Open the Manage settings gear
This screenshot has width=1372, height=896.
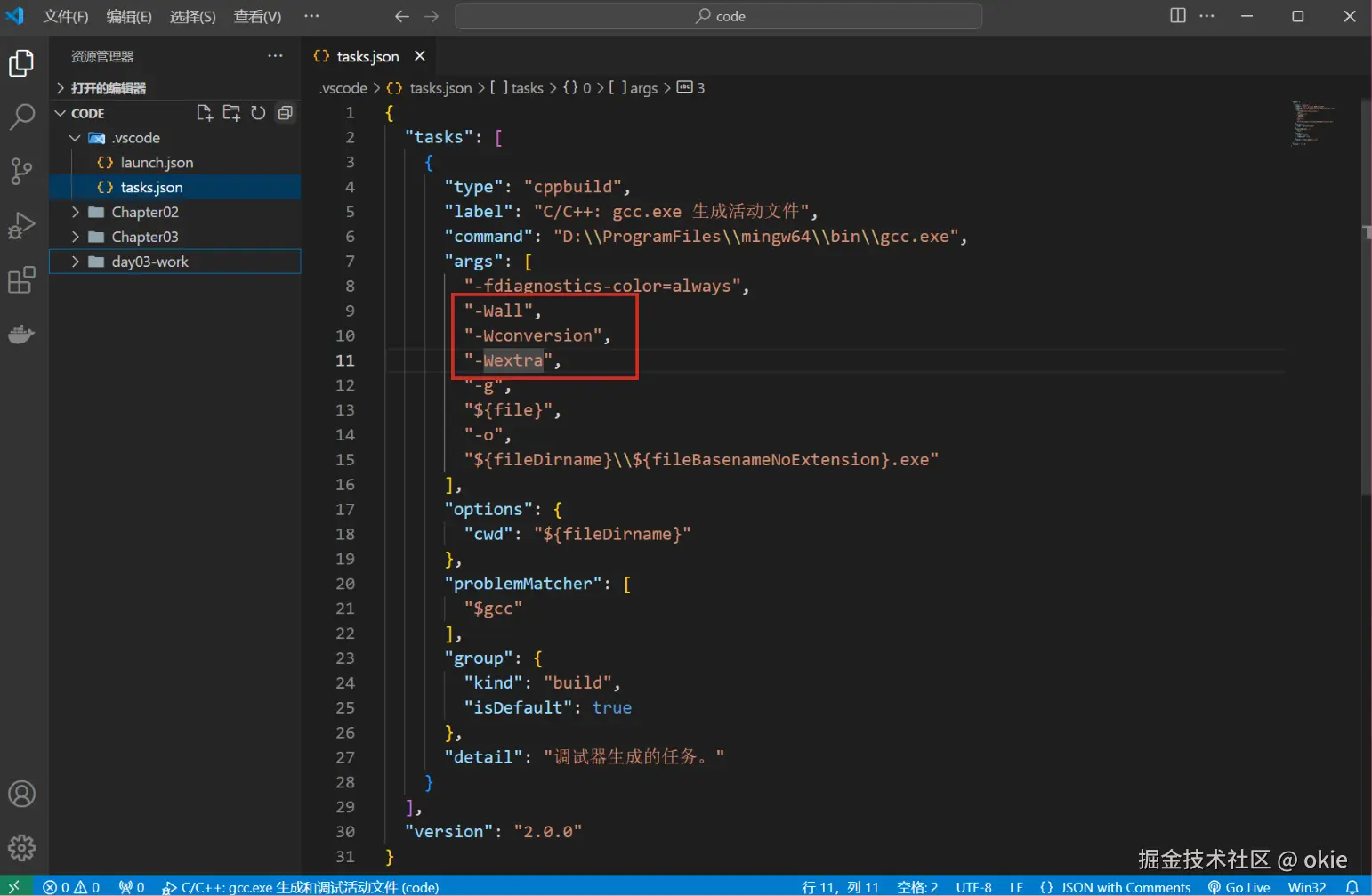(x=21, y=847)
